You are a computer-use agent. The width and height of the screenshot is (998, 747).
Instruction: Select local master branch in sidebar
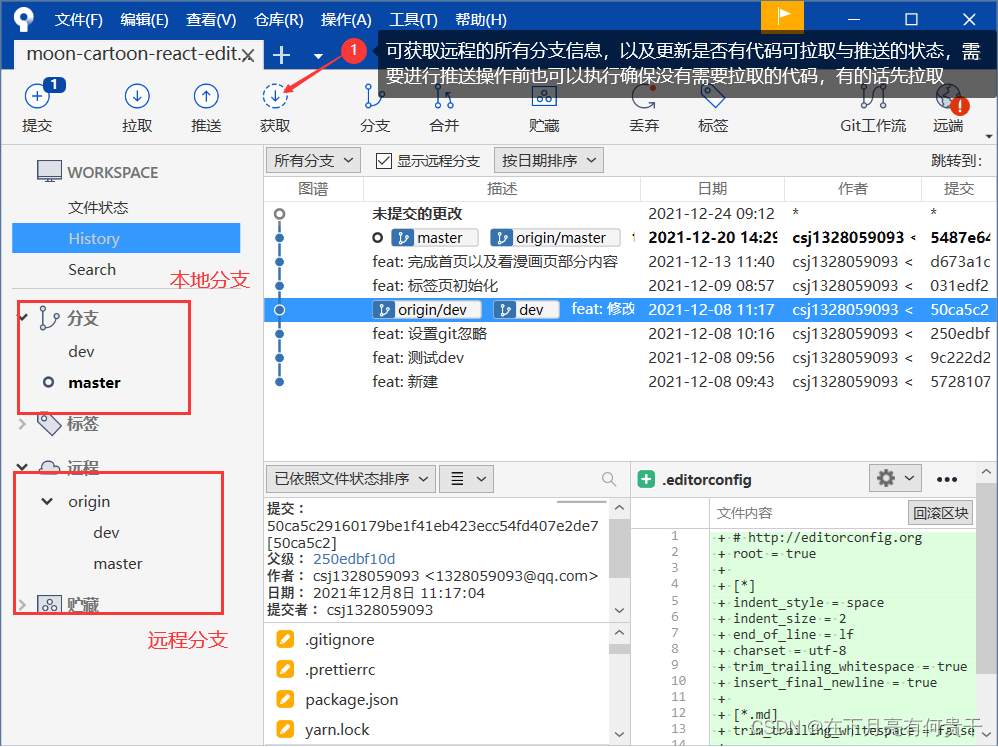(94, 382)
